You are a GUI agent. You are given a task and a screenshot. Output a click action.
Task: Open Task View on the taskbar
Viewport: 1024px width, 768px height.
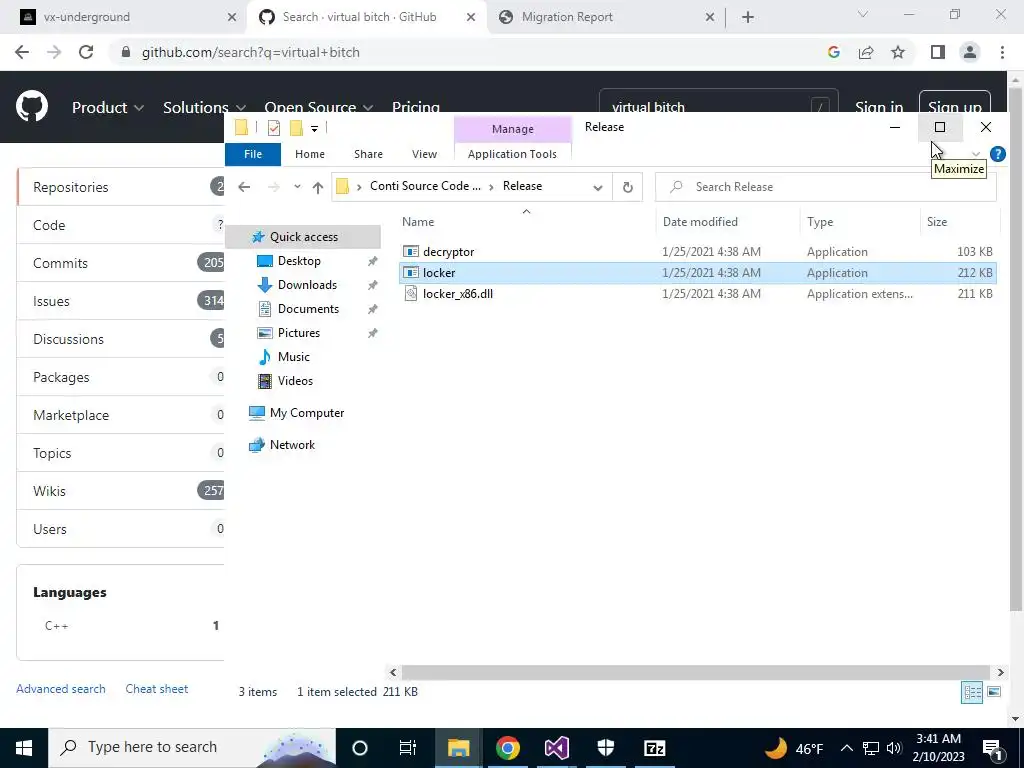pyautogui.click(x=408, y=748)
